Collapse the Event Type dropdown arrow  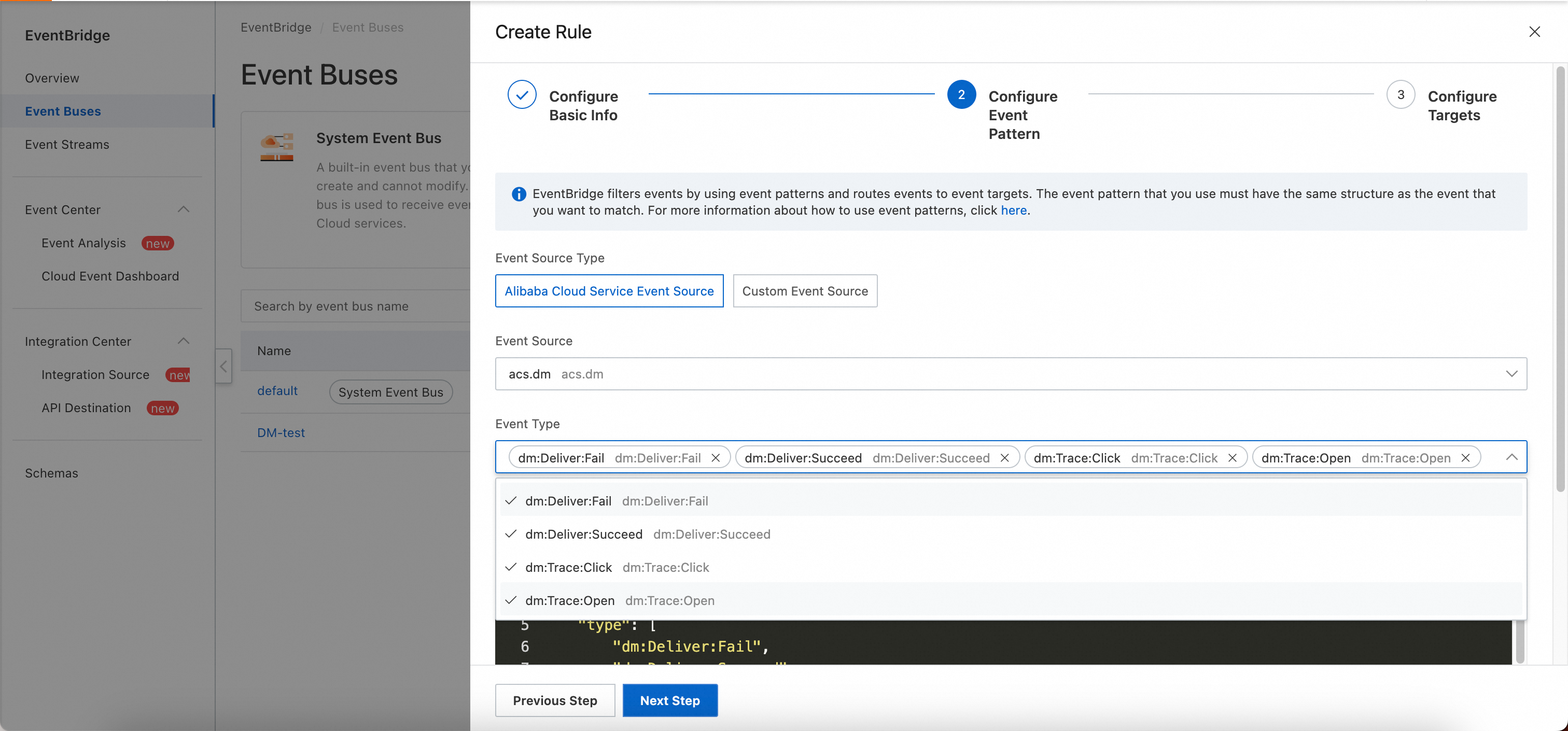(1511, 457)
